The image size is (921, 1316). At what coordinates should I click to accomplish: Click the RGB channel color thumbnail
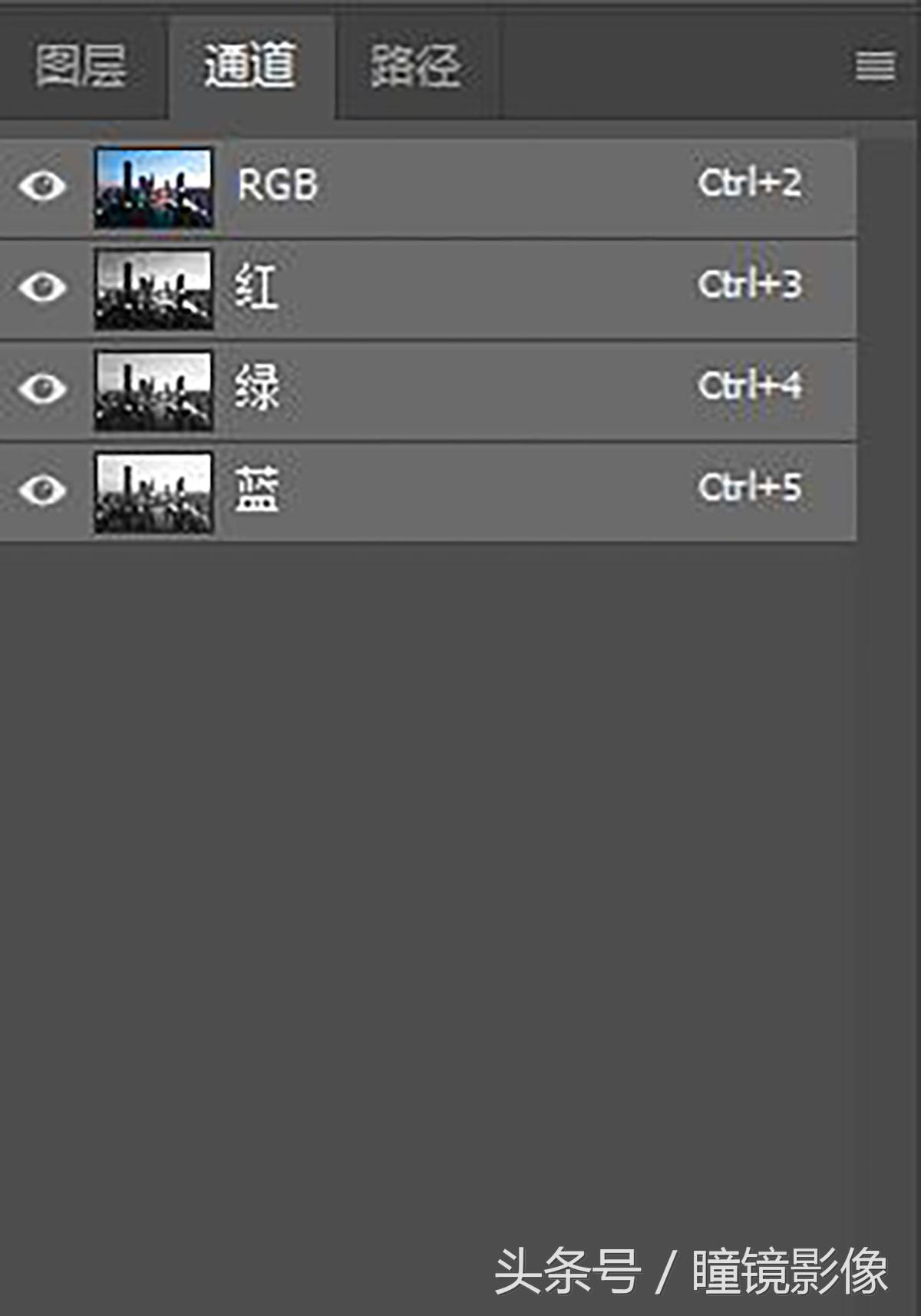point(153,188)
